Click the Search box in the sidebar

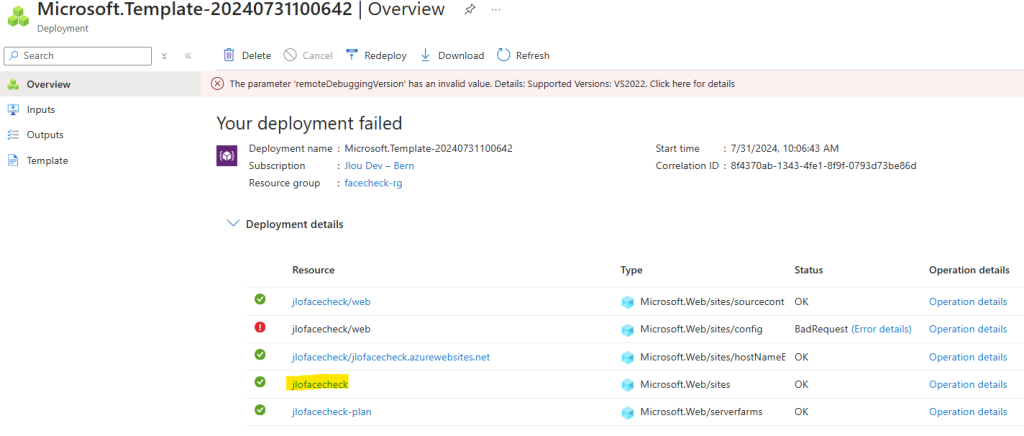[x=78, y=56]
